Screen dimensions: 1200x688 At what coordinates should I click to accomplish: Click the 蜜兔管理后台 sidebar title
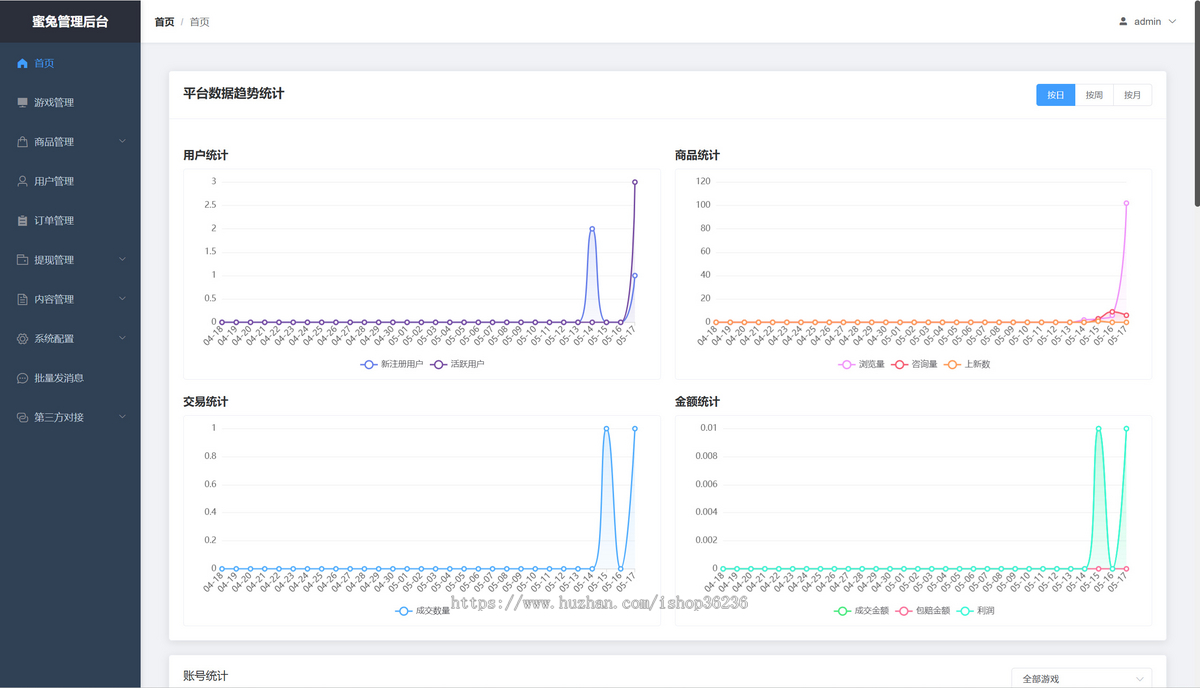coord(70,21)
